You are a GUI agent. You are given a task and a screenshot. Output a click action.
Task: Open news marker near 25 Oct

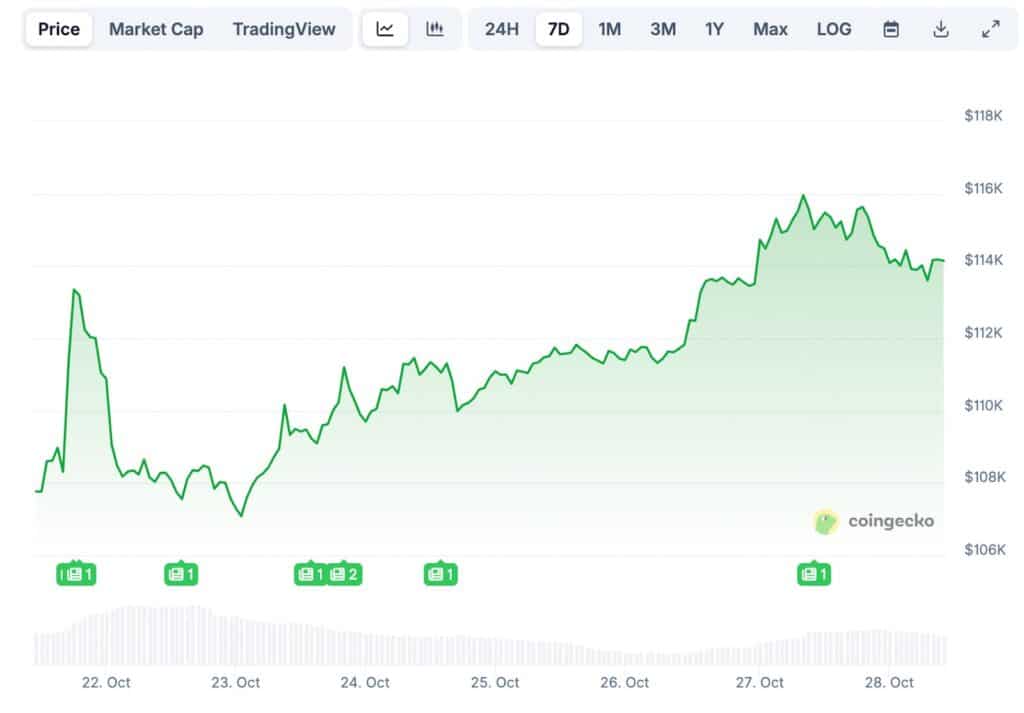(x=440, y=574)
